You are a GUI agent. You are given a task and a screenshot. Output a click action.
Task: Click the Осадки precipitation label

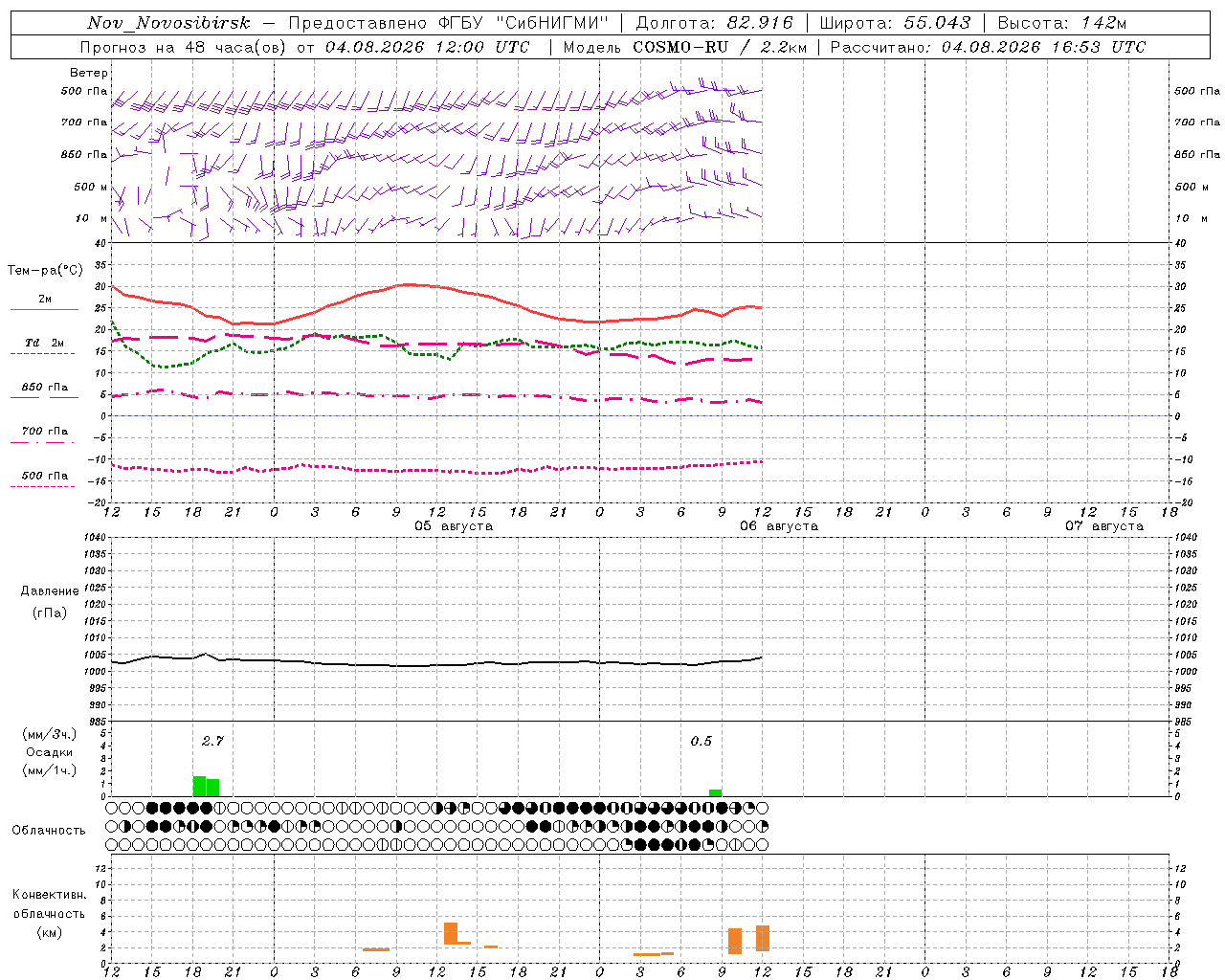[50, 752]
